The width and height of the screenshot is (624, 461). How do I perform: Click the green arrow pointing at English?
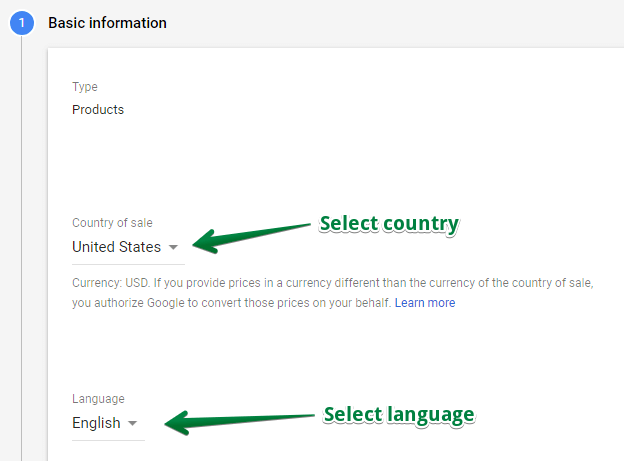239,421
